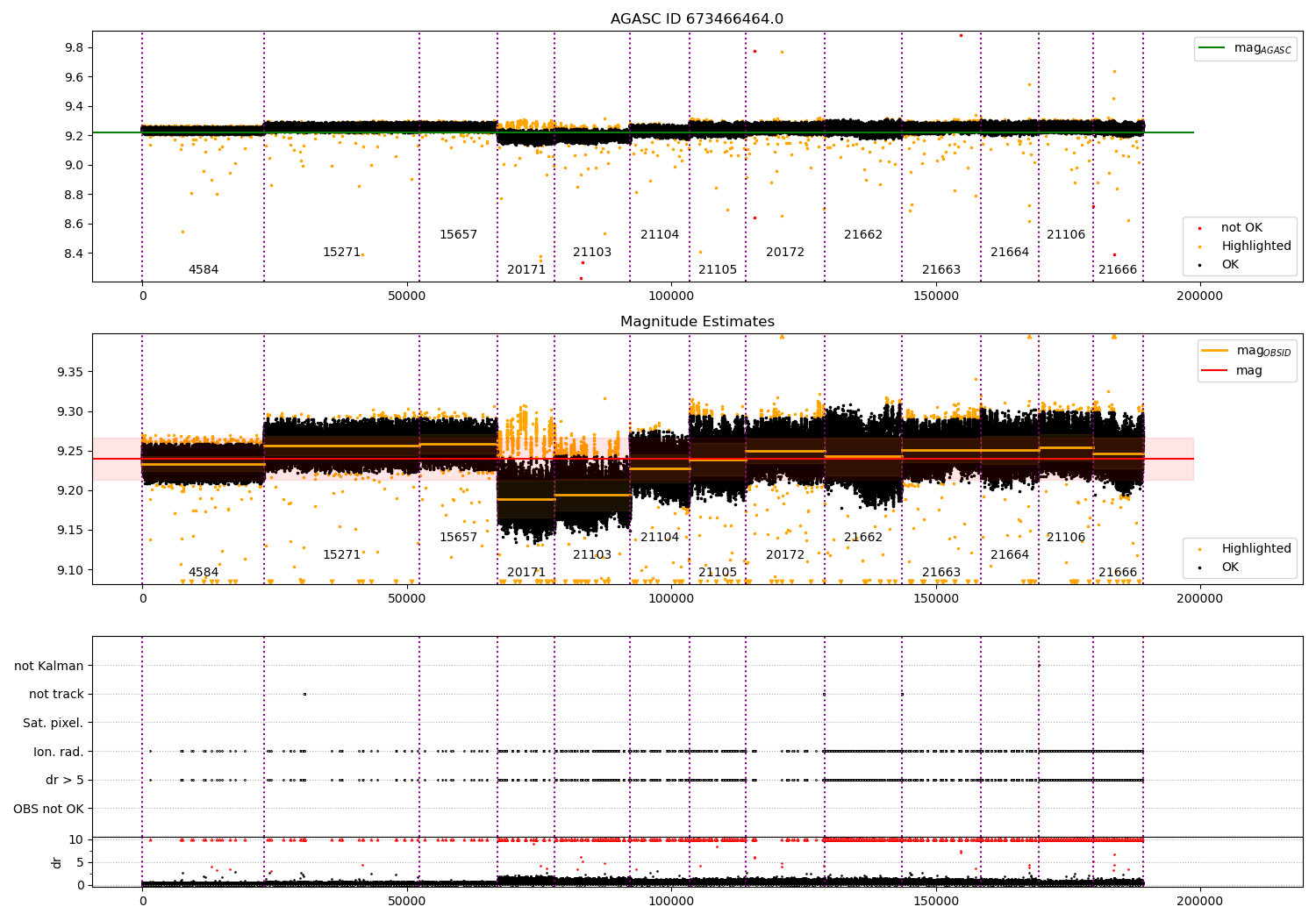Image resolution: width=1316 pixels, height=921 pixels.
Task: Click obsid label 4584 in top plot
Action: point(204,269)
